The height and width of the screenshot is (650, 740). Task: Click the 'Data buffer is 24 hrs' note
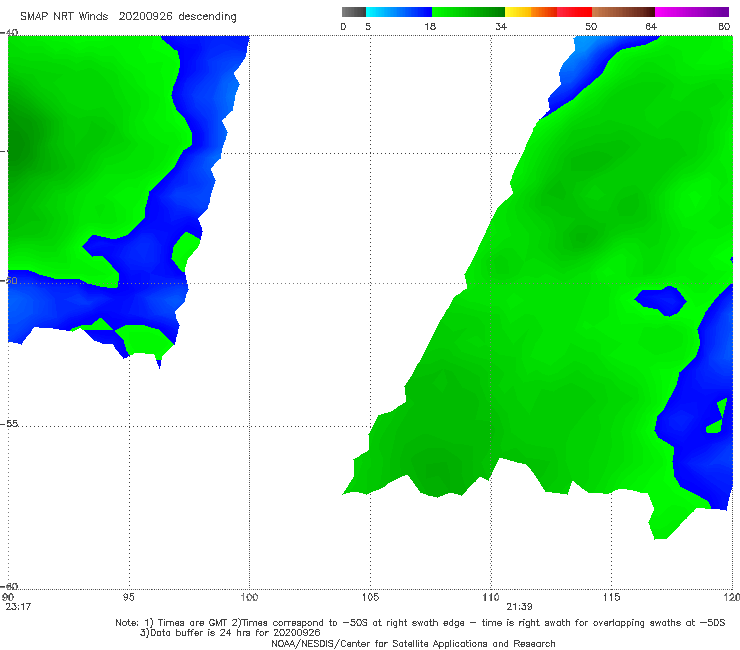coord(230,633)
